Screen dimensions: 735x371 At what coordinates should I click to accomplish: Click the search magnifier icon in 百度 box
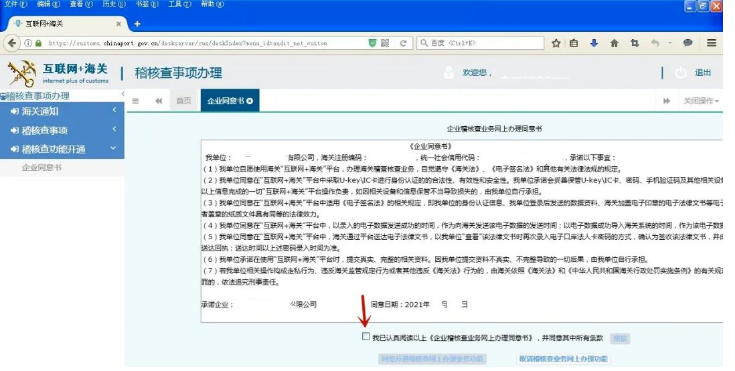(424, 43)
